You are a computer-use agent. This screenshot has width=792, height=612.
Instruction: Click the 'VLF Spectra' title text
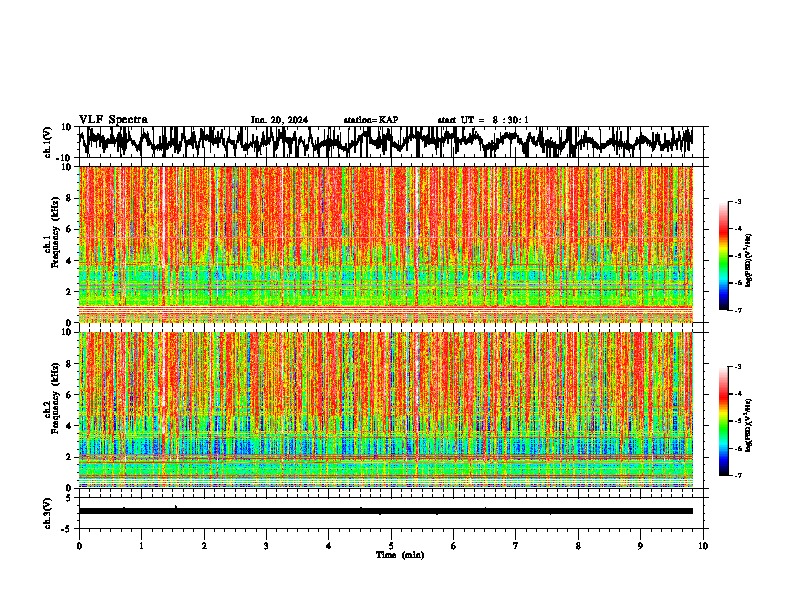point(113,120)
